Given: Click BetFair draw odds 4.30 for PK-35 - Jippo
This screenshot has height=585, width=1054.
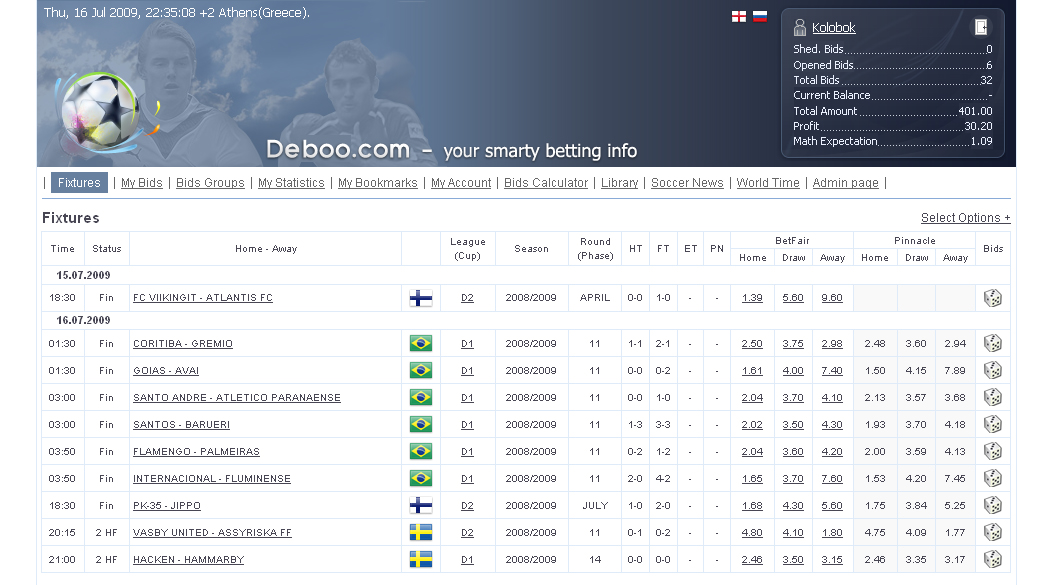Looking at the screenshot, I should (793, 505).
